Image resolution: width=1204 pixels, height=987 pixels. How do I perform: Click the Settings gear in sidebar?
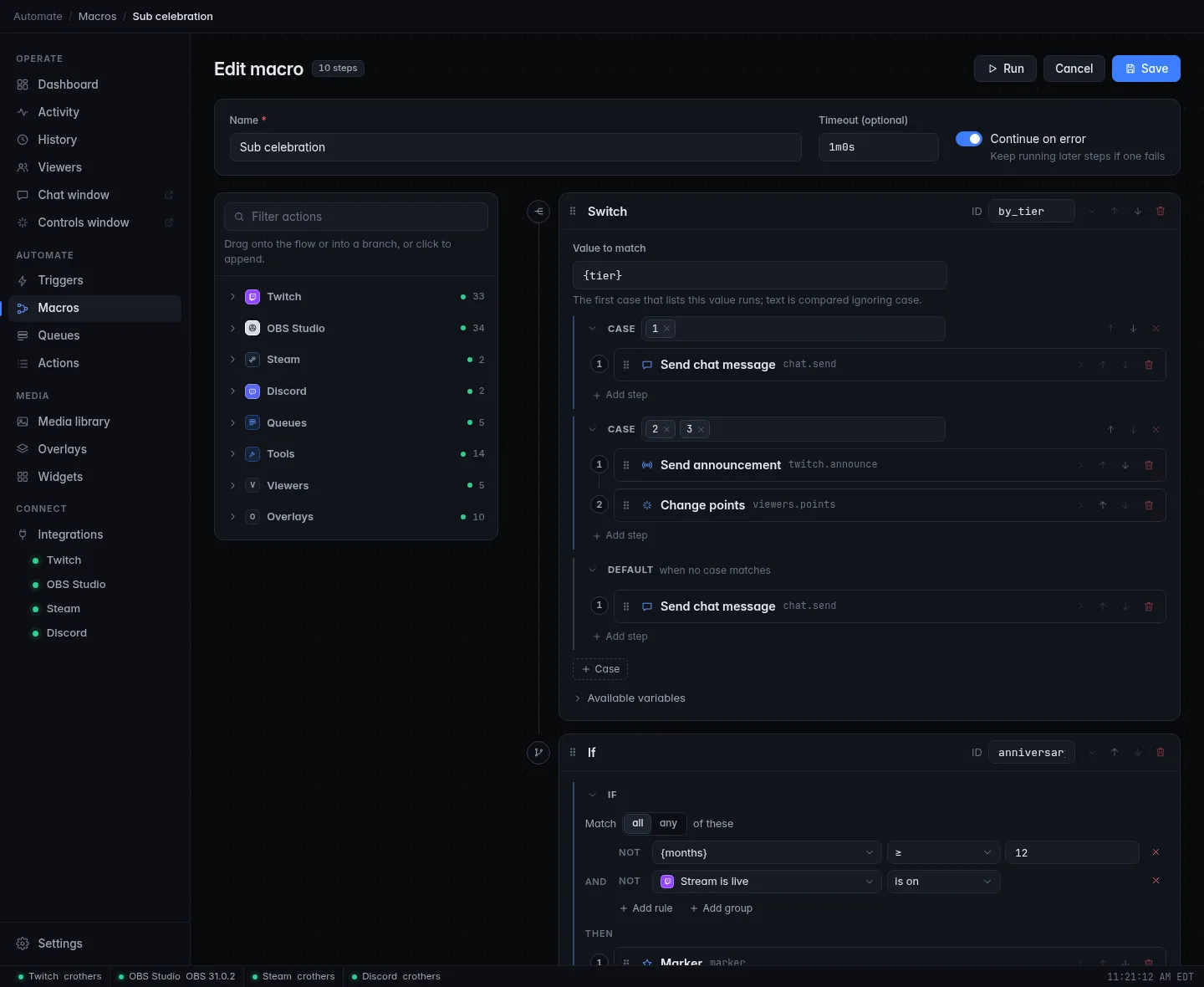coord(23,944)
